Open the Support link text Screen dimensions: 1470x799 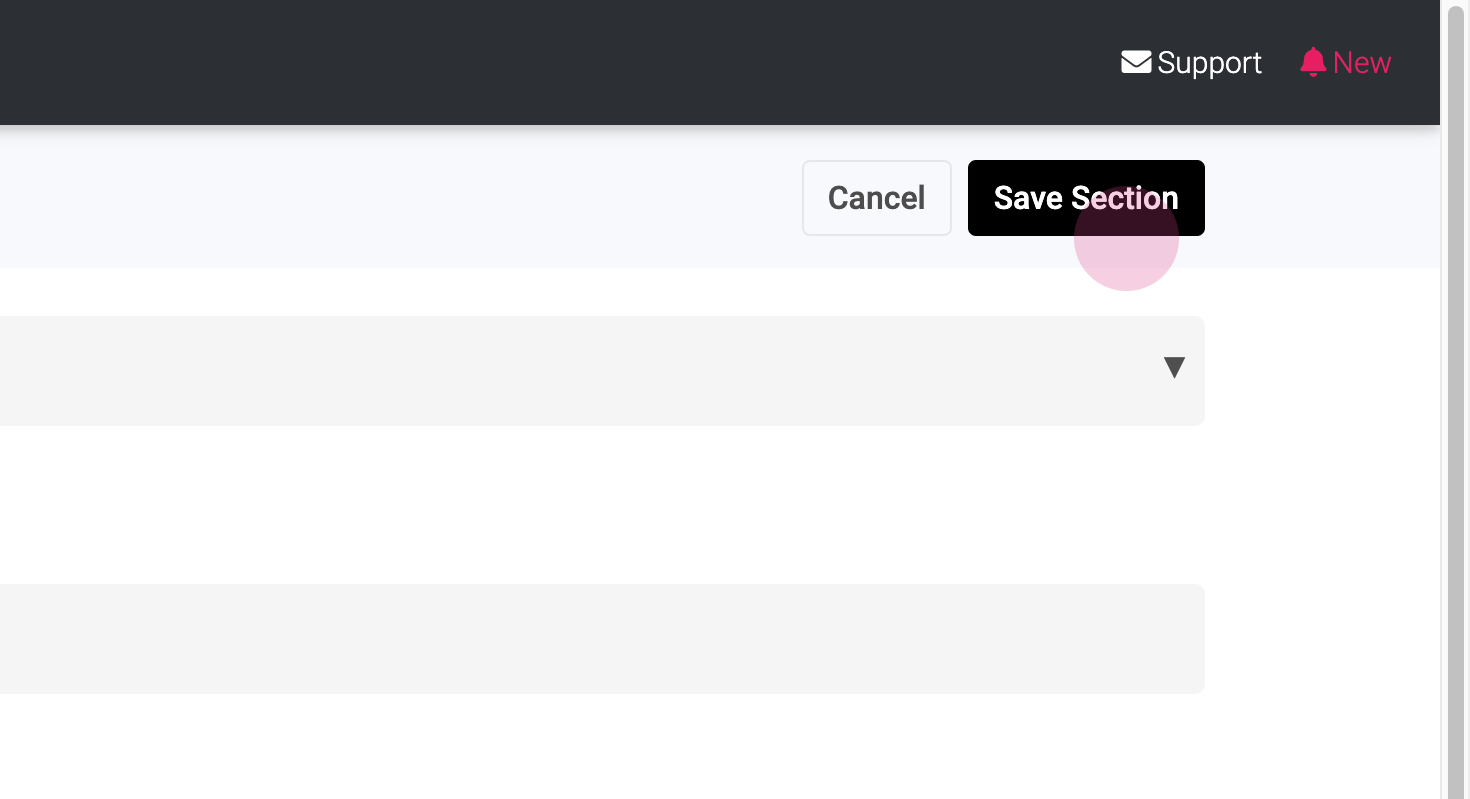point(1209,63)
